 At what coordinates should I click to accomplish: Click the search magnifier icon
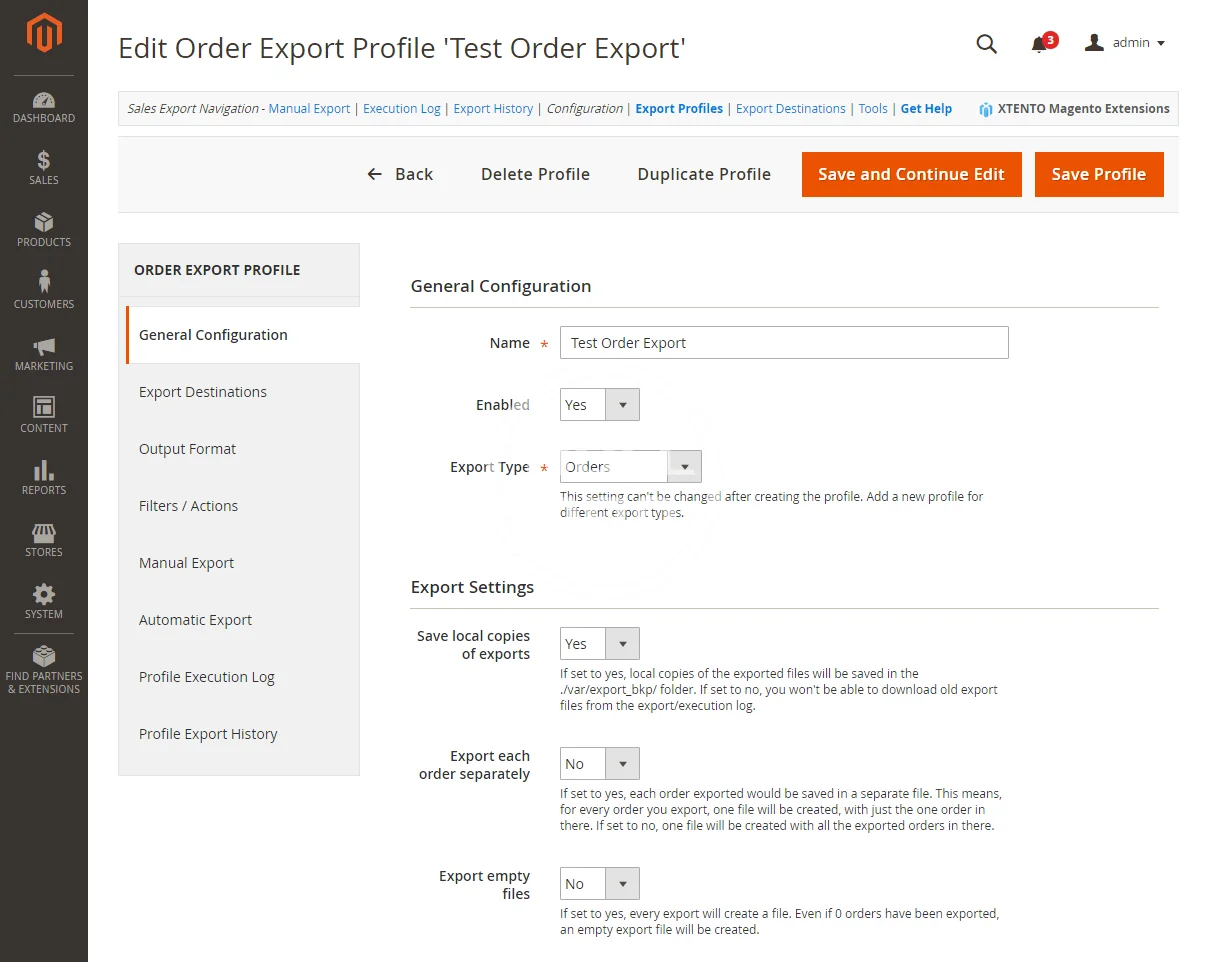coord(986,43)
